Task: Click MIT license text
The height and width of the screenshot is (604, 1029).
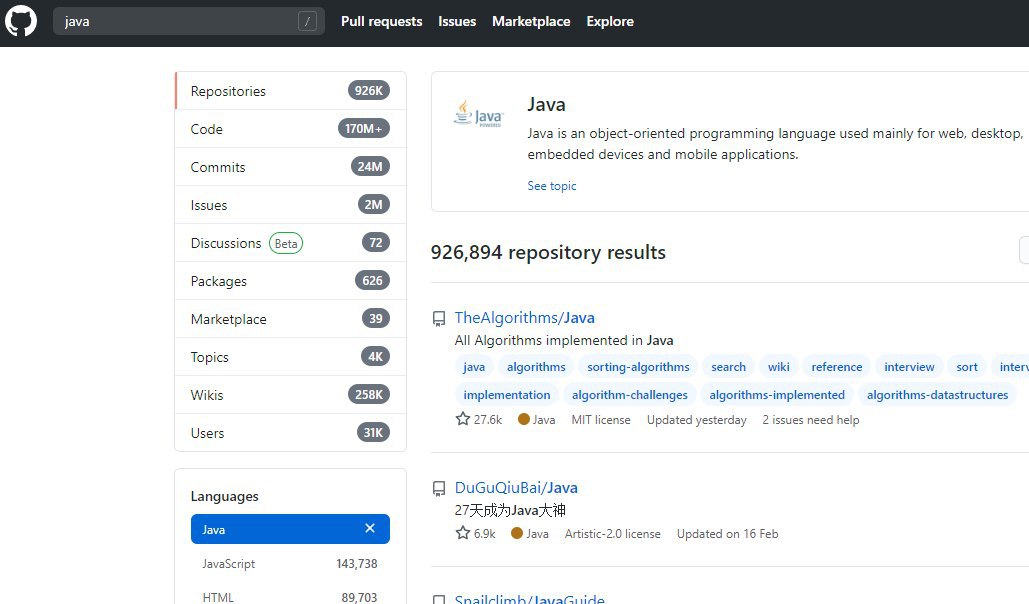Action: (600, 420)
